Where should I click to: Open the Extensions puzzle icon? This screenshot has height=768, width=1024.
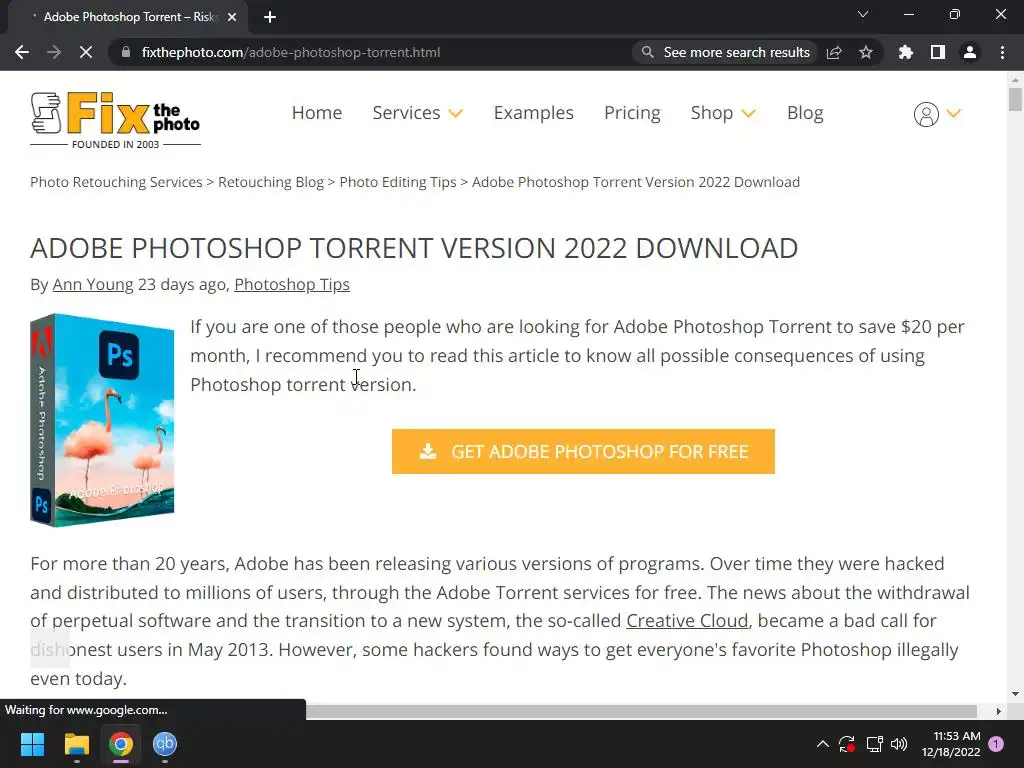click(906, 52)
